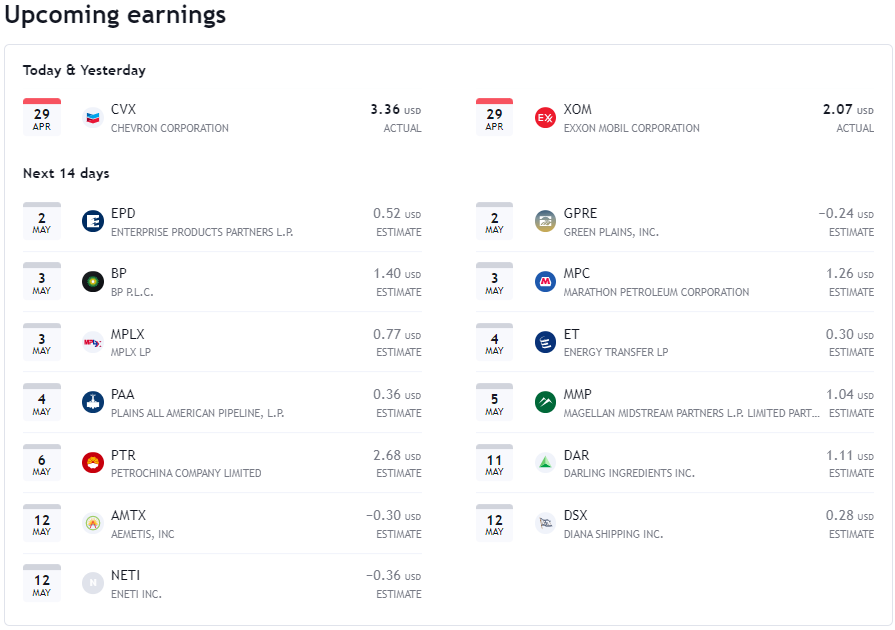Click the 2.07 USD actual value
Screen dimensions: 895x630
click(848, 110)
